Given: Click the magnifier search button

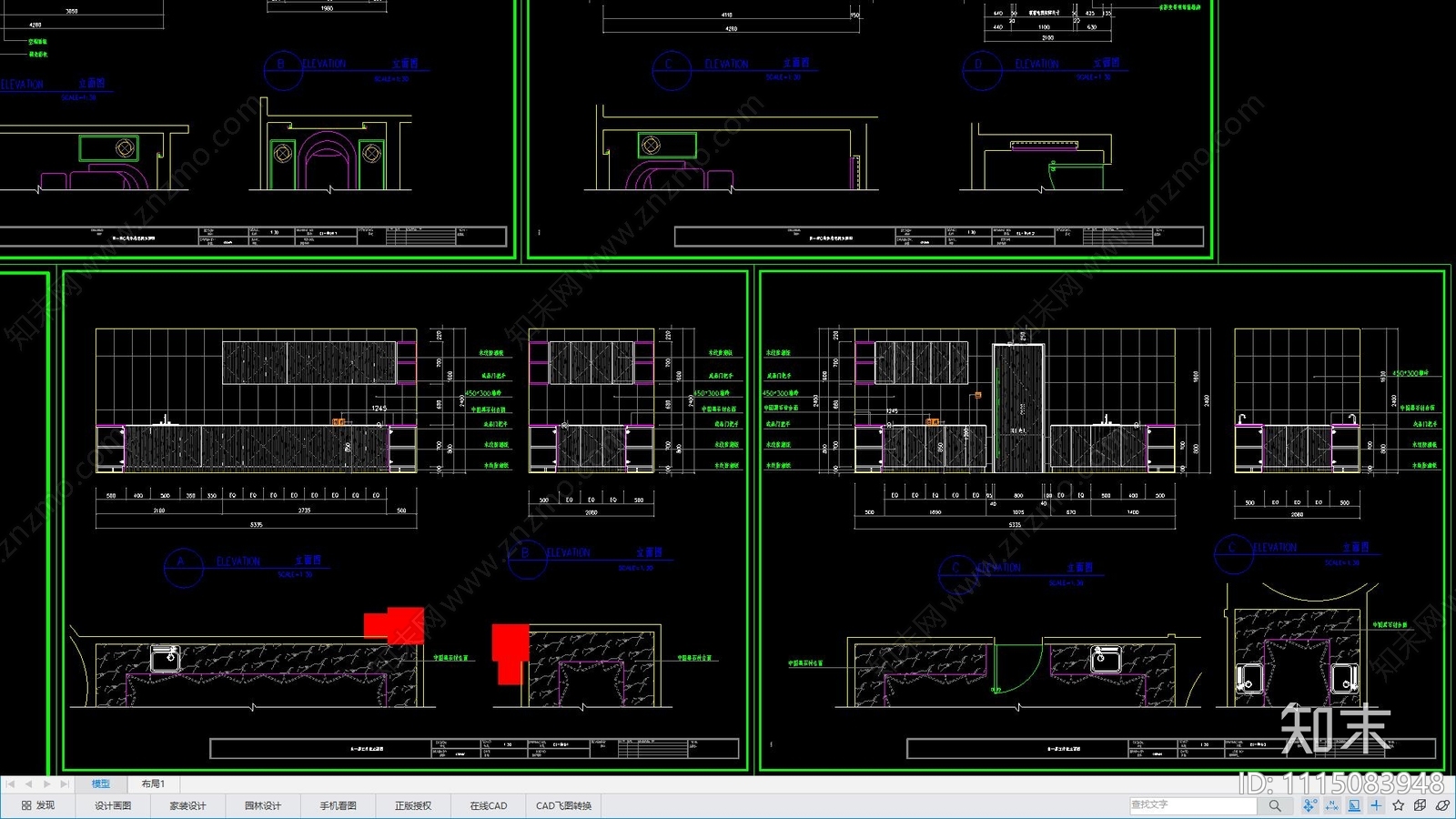Looking at the screenshot, I should 1275,805.
